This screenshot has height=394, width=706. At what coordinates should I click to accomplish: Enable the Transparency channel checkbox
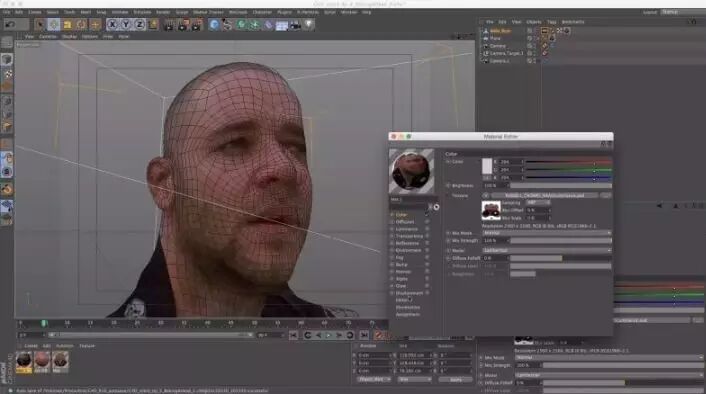click(x=392, y=236)
